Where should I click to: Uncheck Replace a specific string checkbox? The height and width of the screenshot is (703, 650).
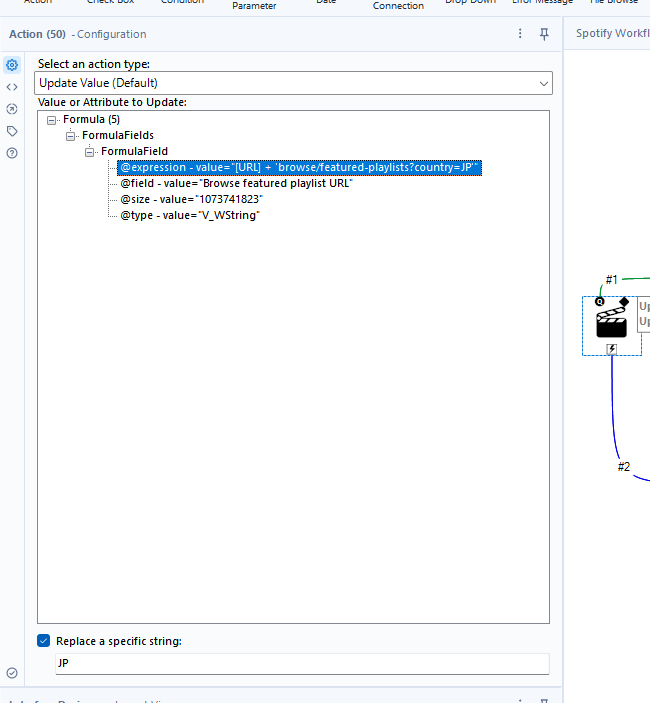pyautogui.click(x=44, y=641)
